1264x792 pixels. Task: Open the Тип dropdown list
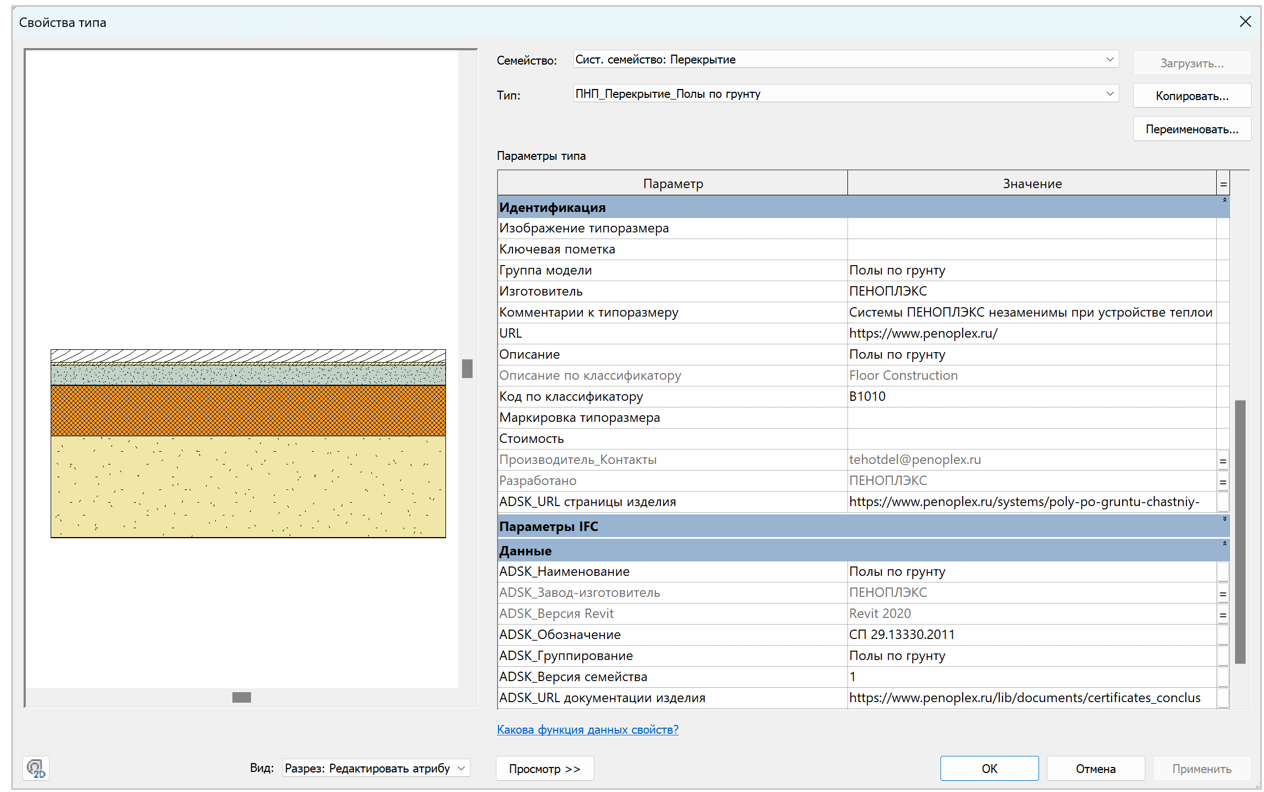pyautogui.click(x=845, y=94)
